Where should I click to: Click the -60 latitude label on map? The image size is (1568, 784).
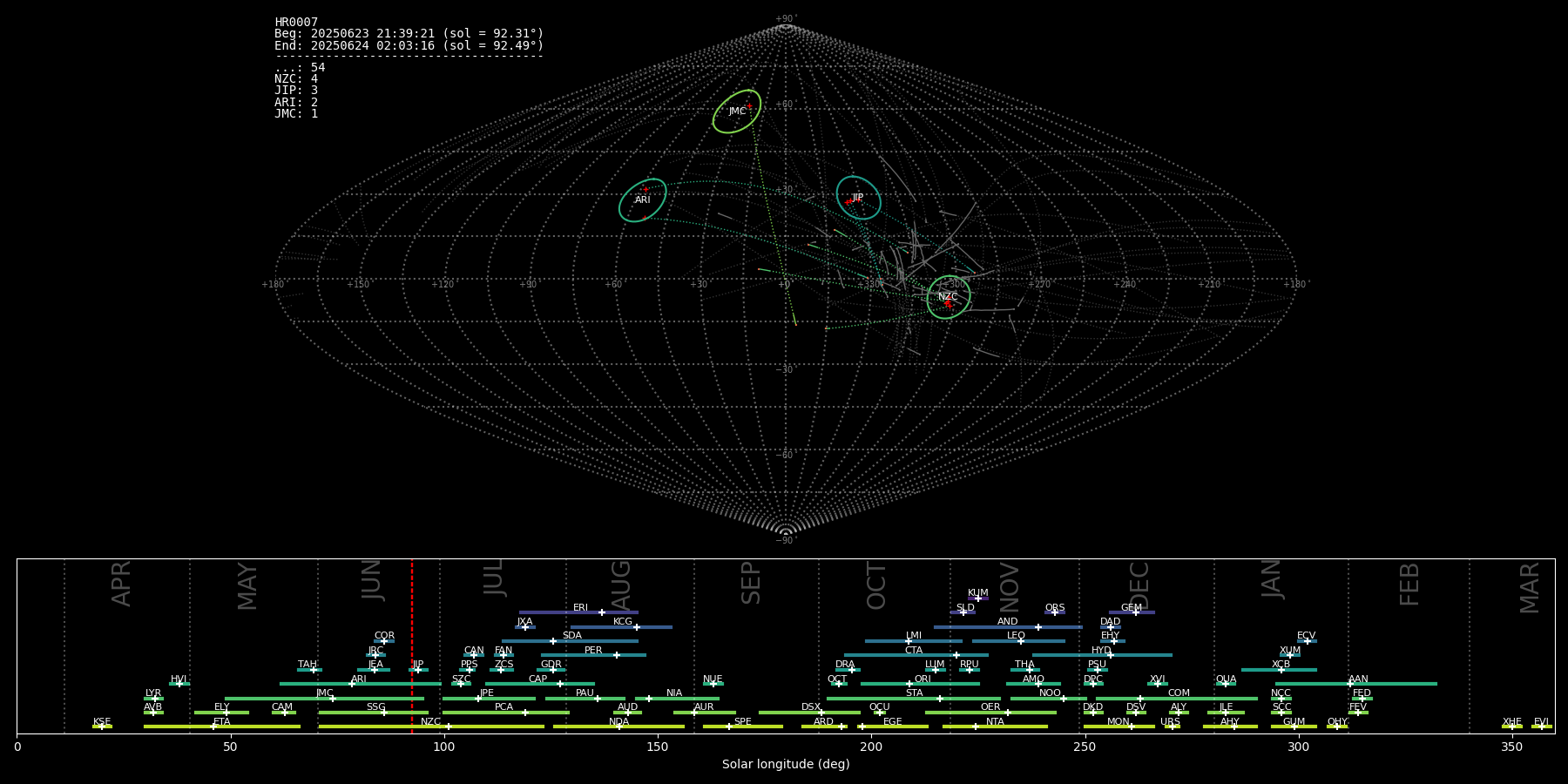tap(785, 456)
